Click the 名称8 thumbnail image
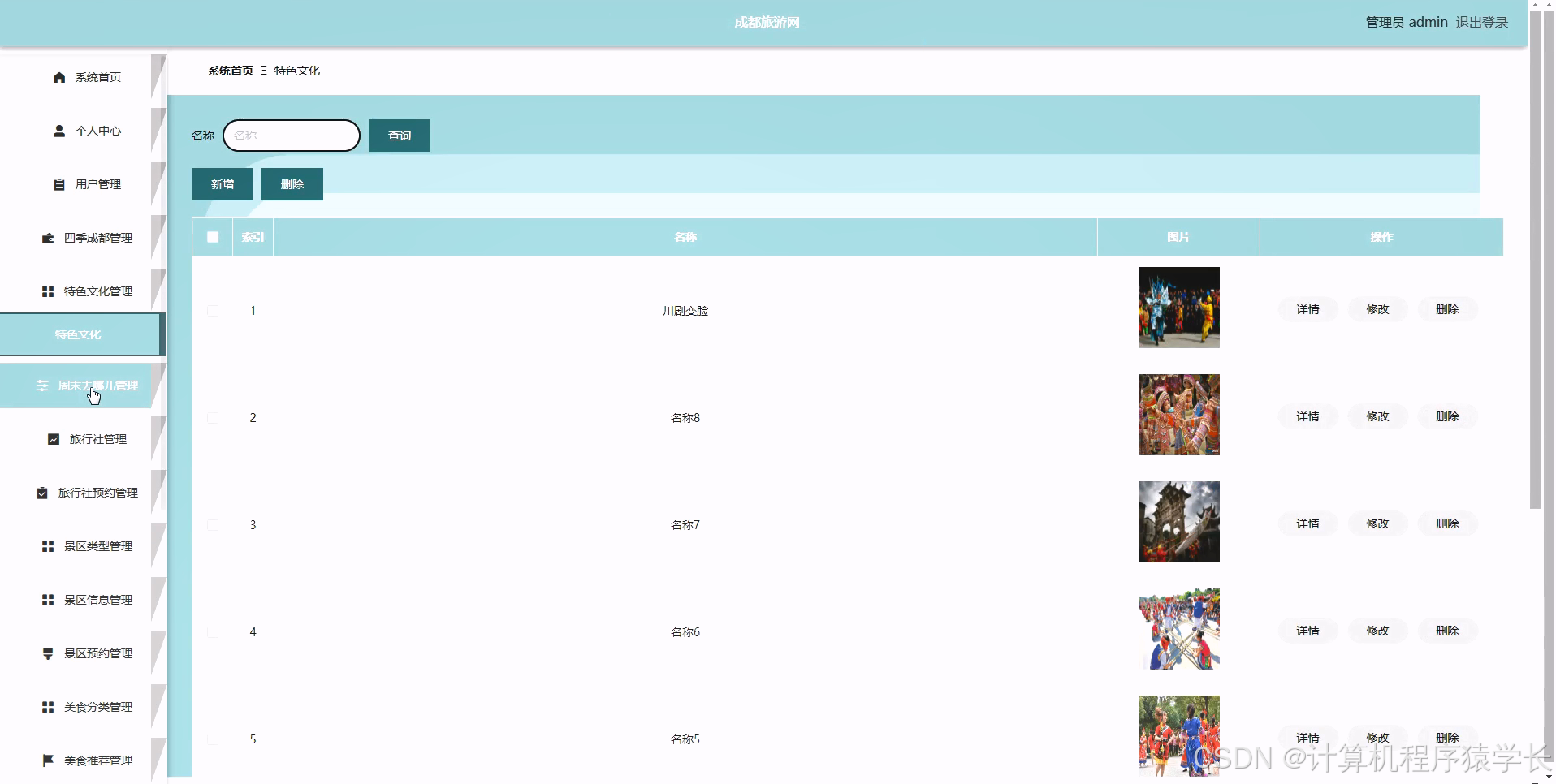Viewport: 1556px width, 784px height. (1178, 415)
